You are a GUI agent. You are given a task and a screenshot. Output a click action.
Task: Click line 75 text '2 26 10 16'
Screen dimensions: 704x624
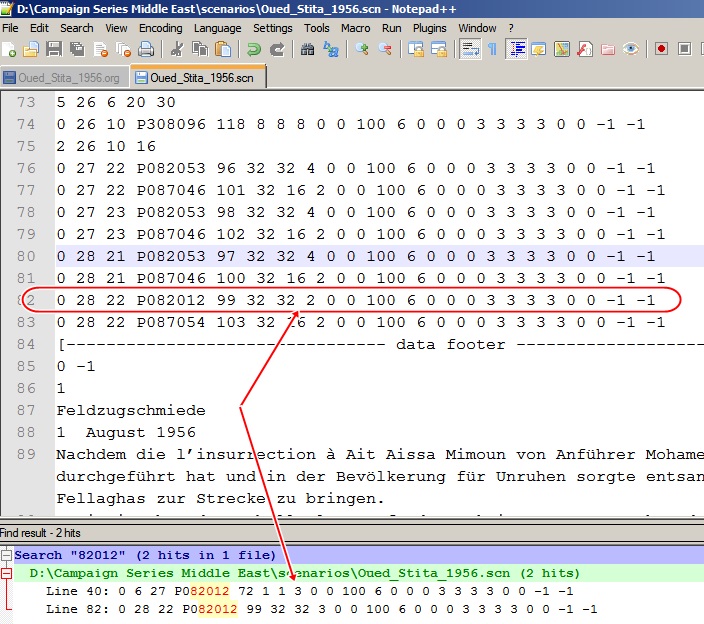point(106,146)
